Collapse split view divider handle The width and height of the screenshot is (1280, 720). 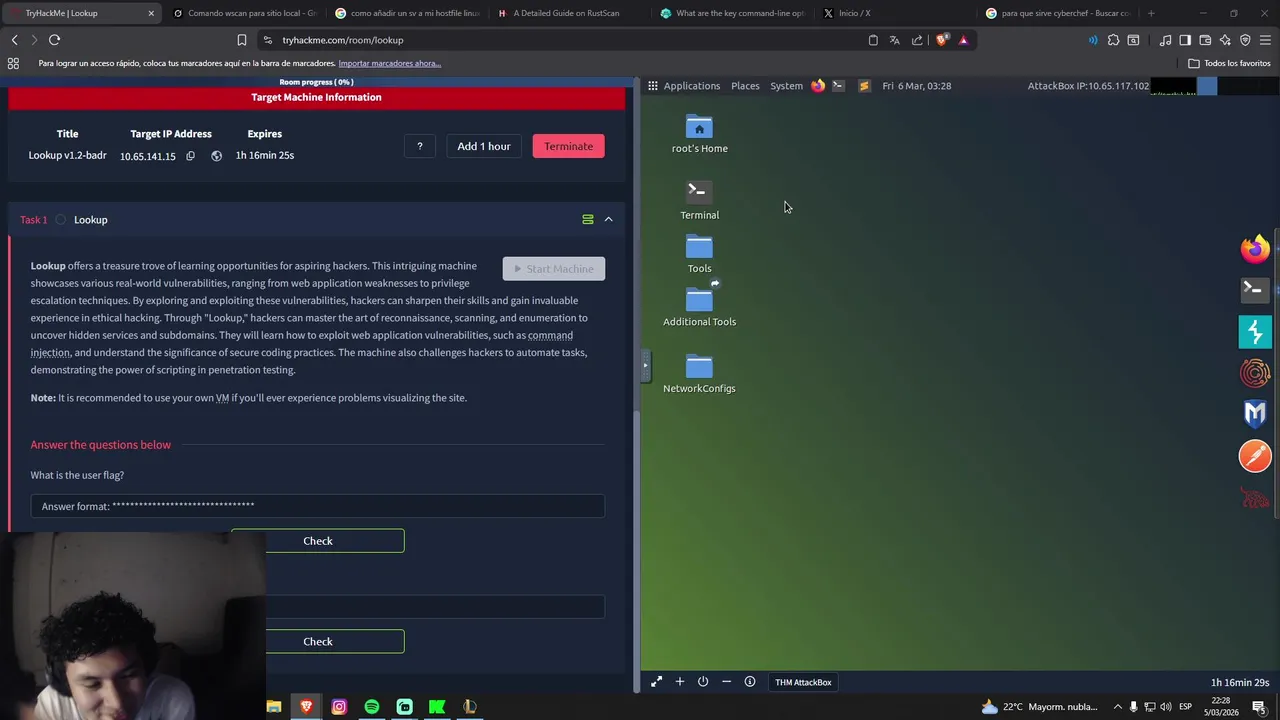(645, 365)
